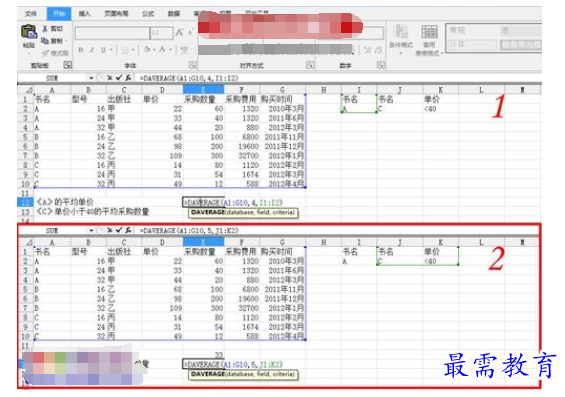Image resolution: width=565 pixels, height=397 pixels.
Task: Apply the 常规 (Normal) cell style
Action: point(472,31)
